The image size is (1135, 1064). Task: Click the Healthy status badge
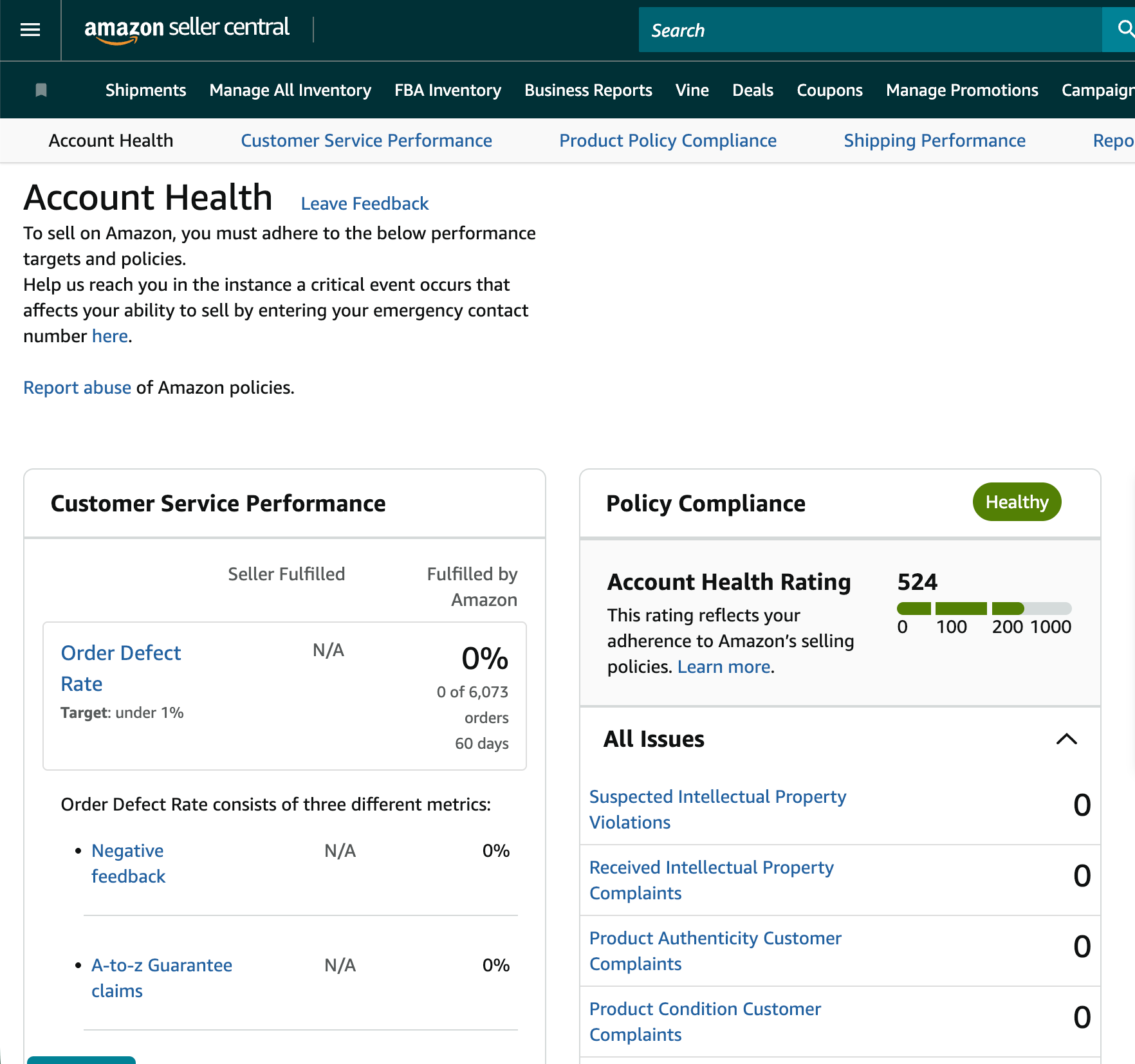1017,502
